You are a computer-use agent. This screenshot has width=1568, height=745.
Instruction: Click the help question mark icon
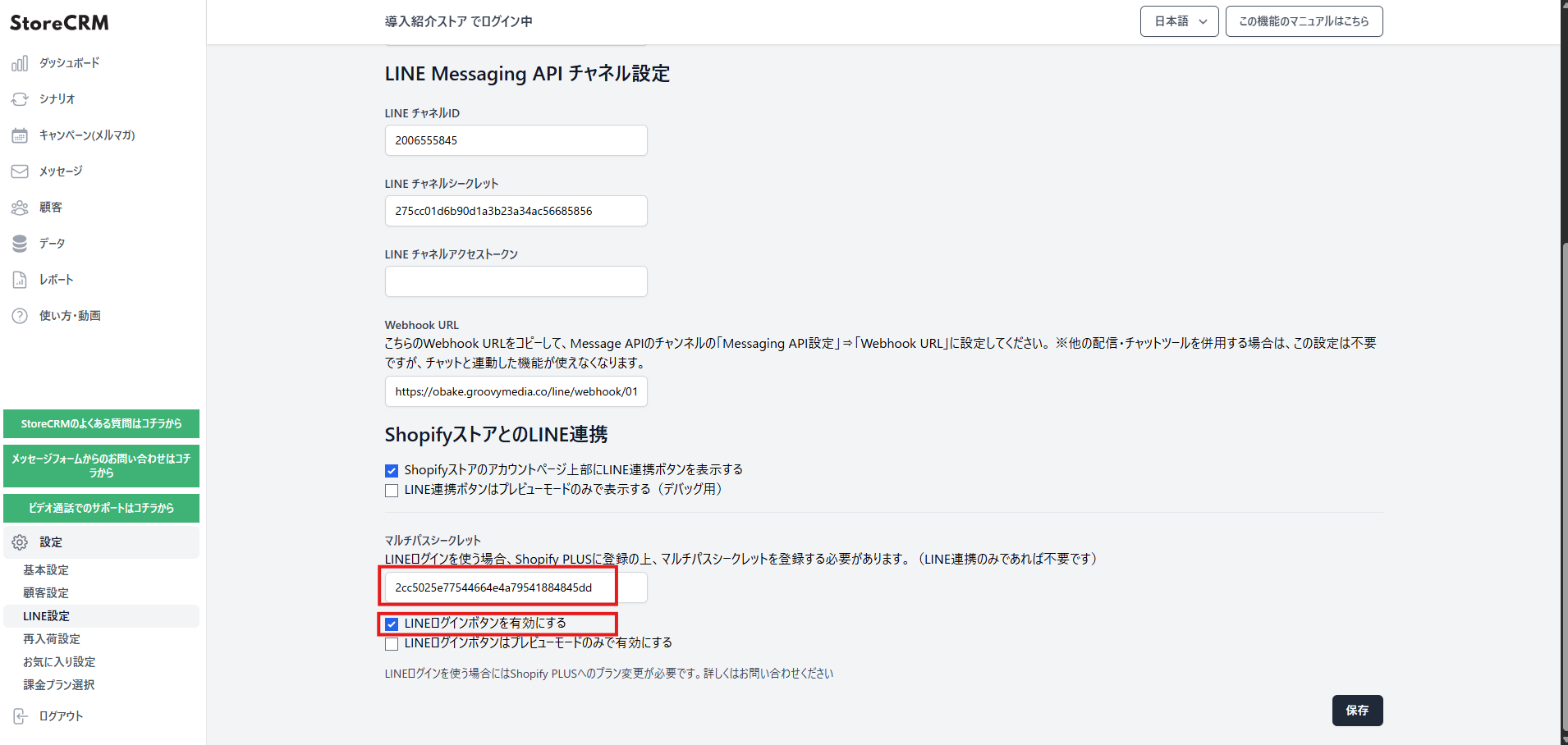(20, 316)
